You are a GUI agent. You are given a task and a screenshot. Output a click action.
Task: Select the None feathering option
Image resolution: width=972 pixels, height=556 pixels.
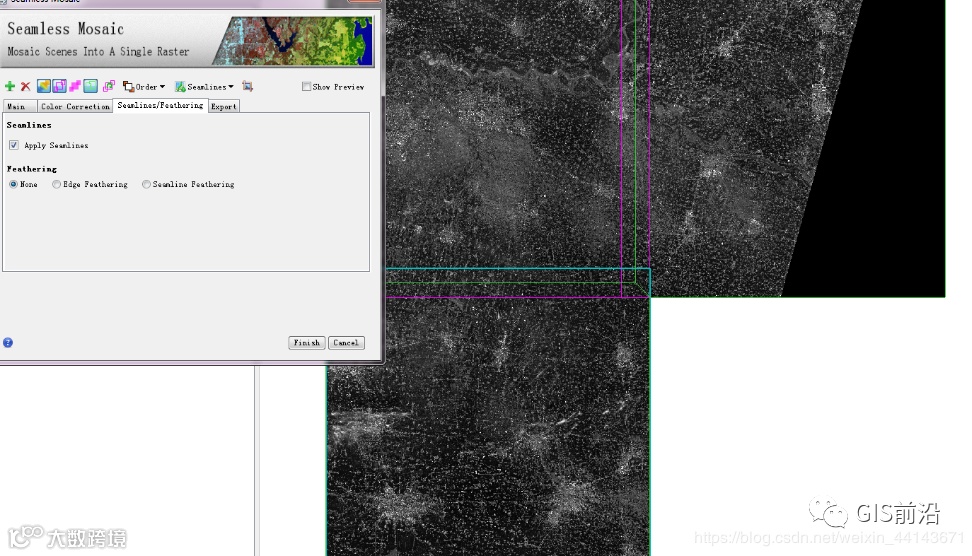pos(13,184)
